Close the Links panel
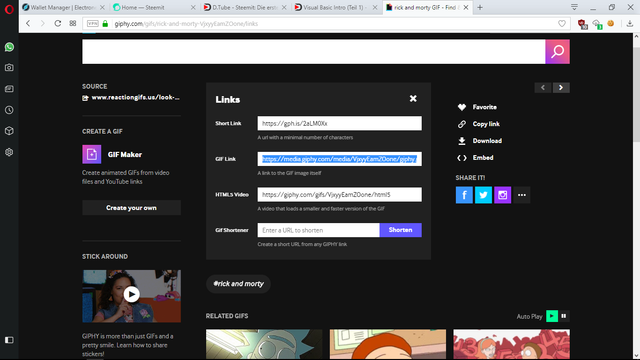This screenshot has width=640, height=360. point(413,99)
